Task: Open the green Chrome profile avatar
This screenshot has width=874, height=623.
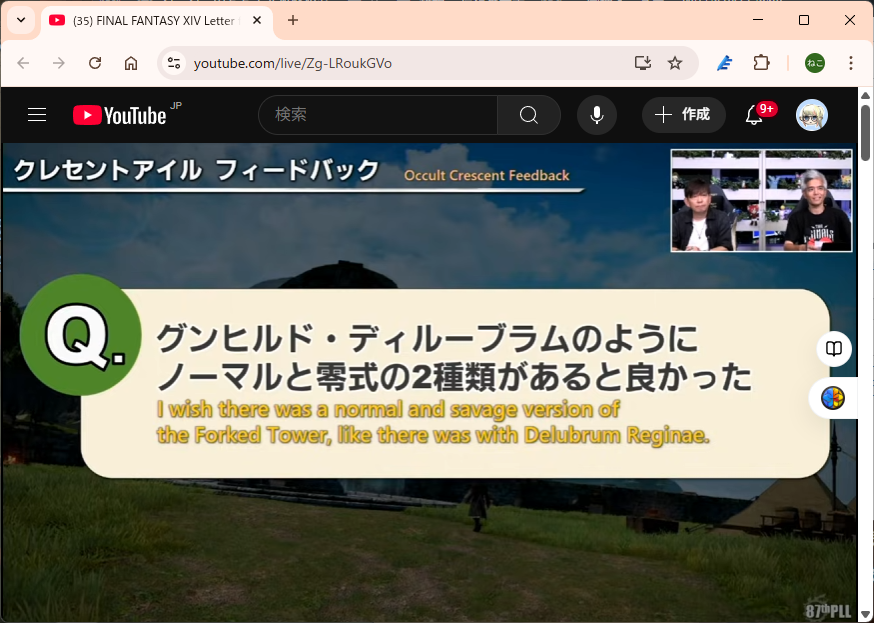Action: 814,63
